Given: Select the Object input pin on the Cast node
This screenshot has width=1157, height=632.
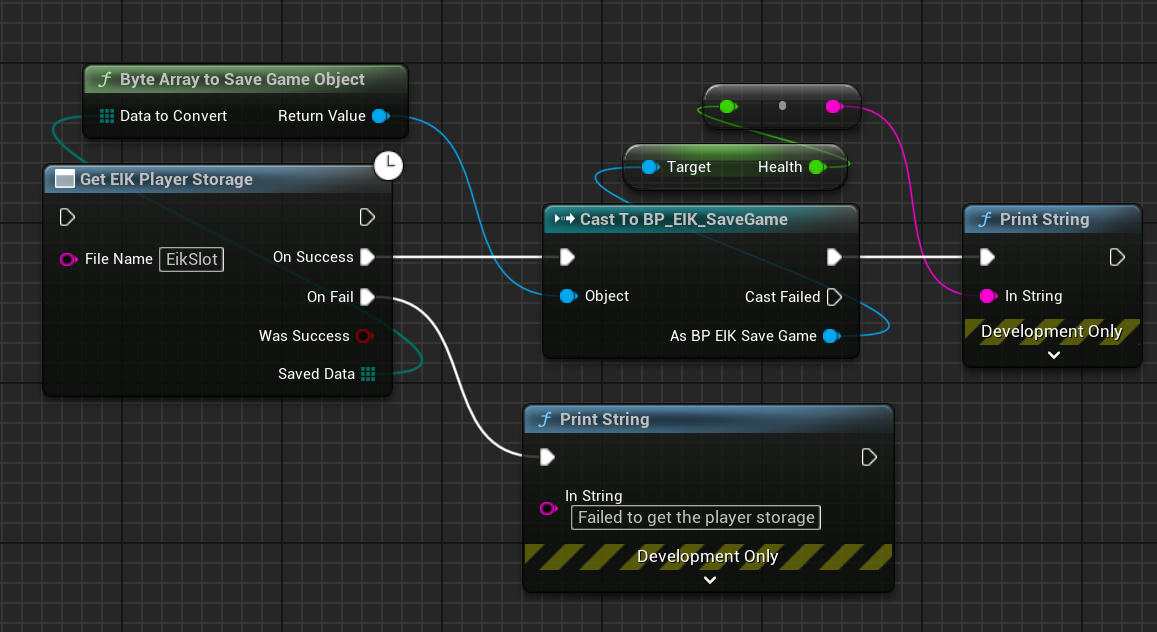Looking at the screenshot, I should tap(567, 296).
